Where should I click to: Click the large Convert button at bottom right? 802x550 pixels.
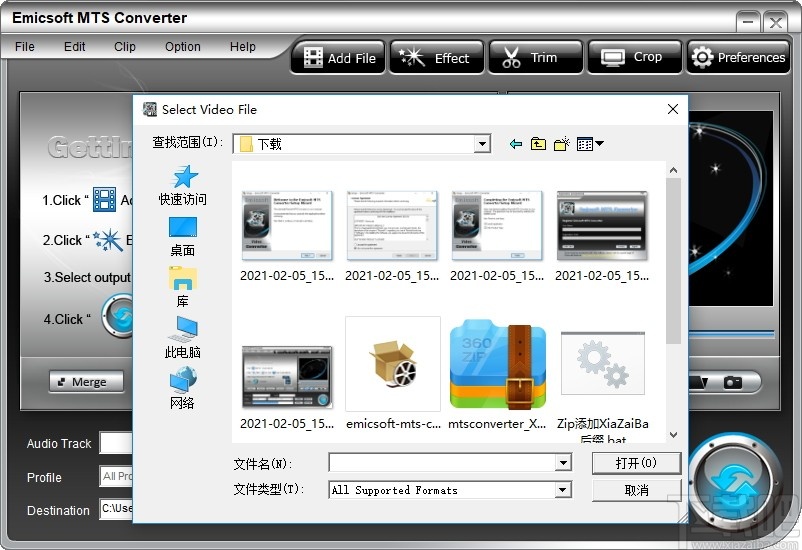click(735, 481)
